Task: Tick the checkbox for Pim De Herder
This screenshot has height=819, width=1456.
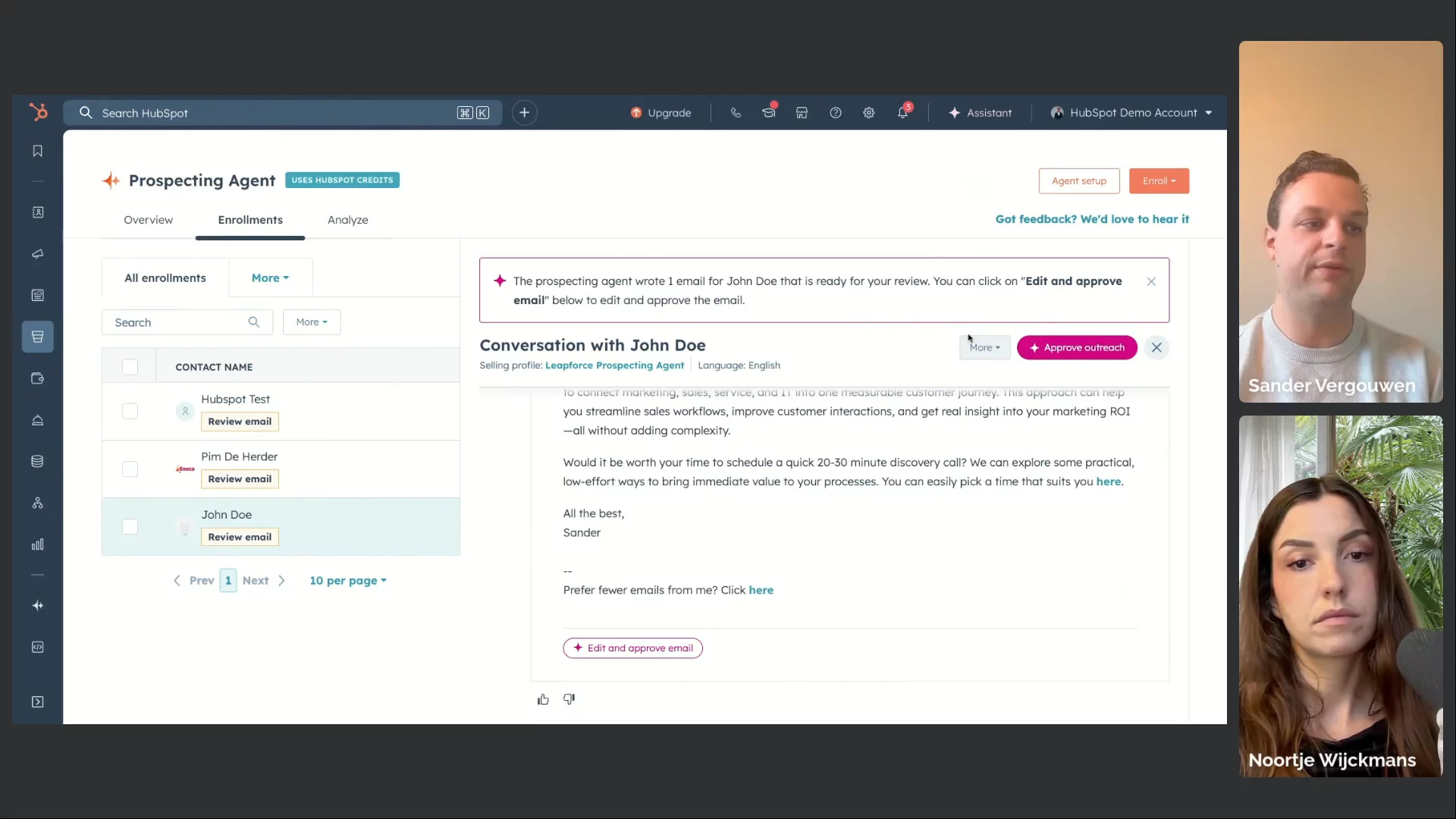Action: (130, 469)
